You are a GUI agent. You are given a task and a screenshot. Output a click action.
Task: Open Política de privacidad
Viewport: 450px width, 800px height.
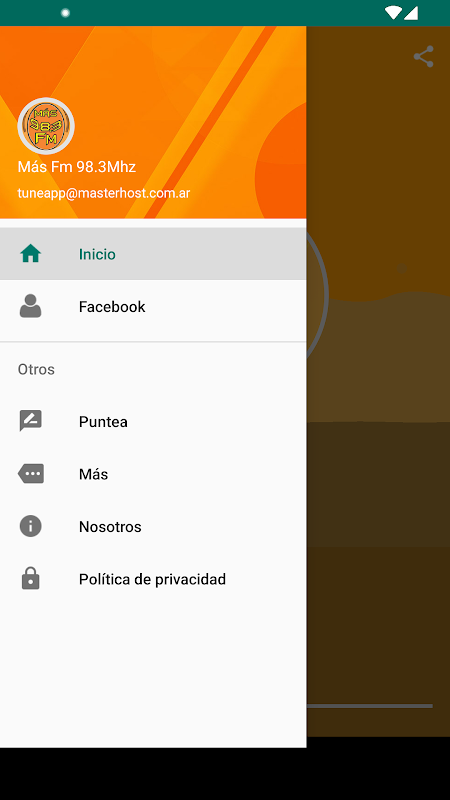click(153, 579)
